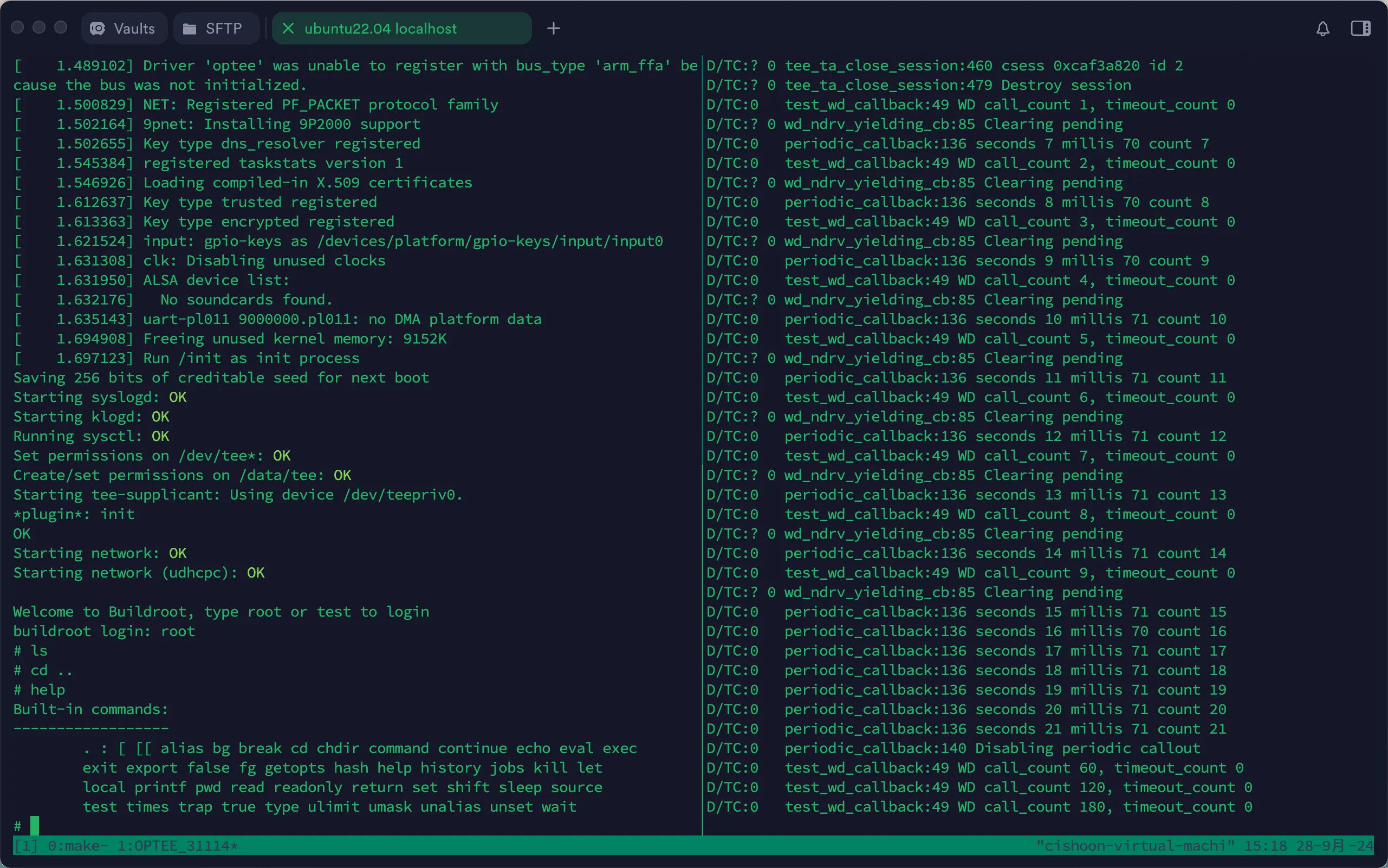
Task: Toggle the right sidebar panel icon
Action: point(1360,28)
